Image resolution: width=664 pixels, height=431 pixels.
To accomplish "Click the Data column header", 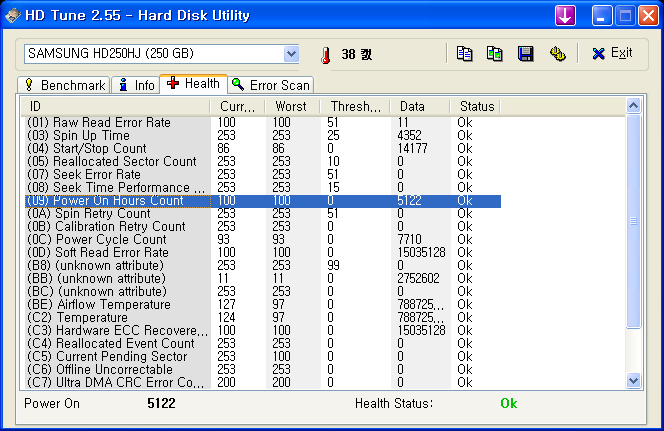I will (x=419, y=107).
